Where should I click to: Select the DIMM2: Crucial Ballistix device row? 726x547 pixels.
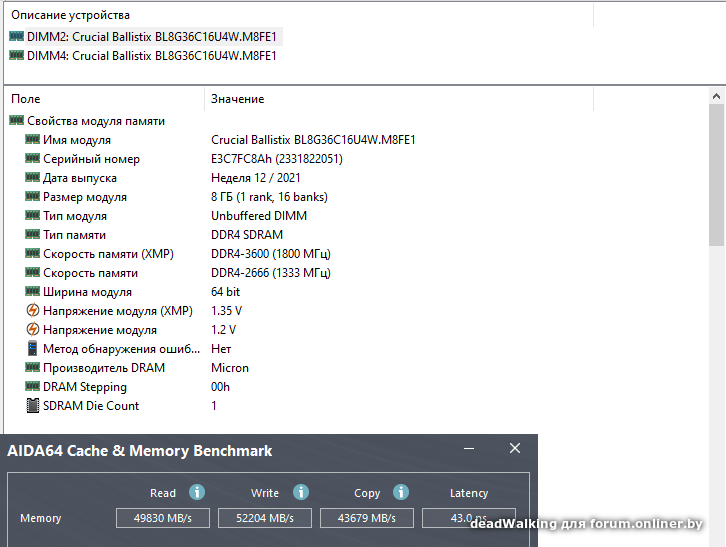[152, 36]
